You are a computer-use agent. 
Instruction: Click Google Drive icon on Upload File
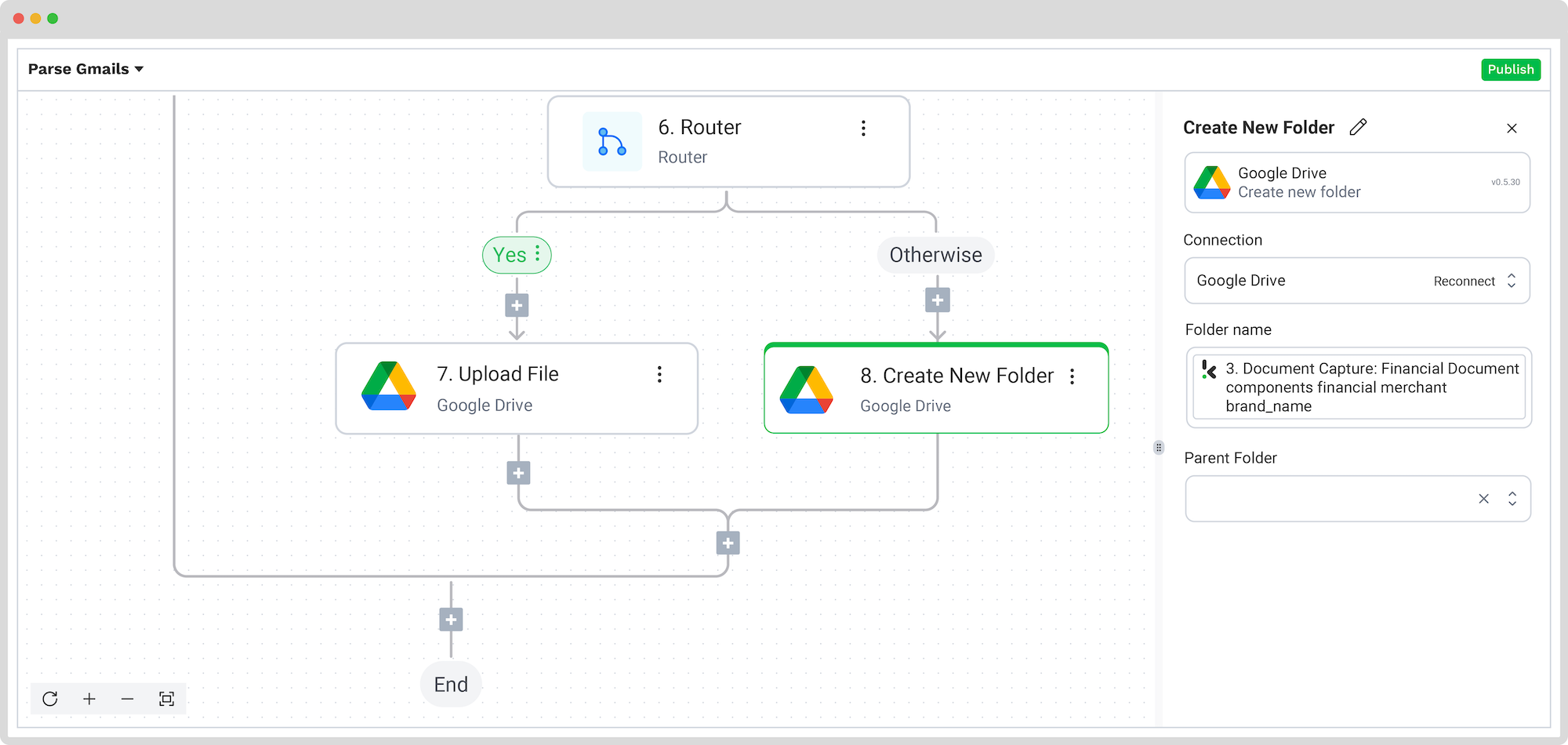point(389,387)
